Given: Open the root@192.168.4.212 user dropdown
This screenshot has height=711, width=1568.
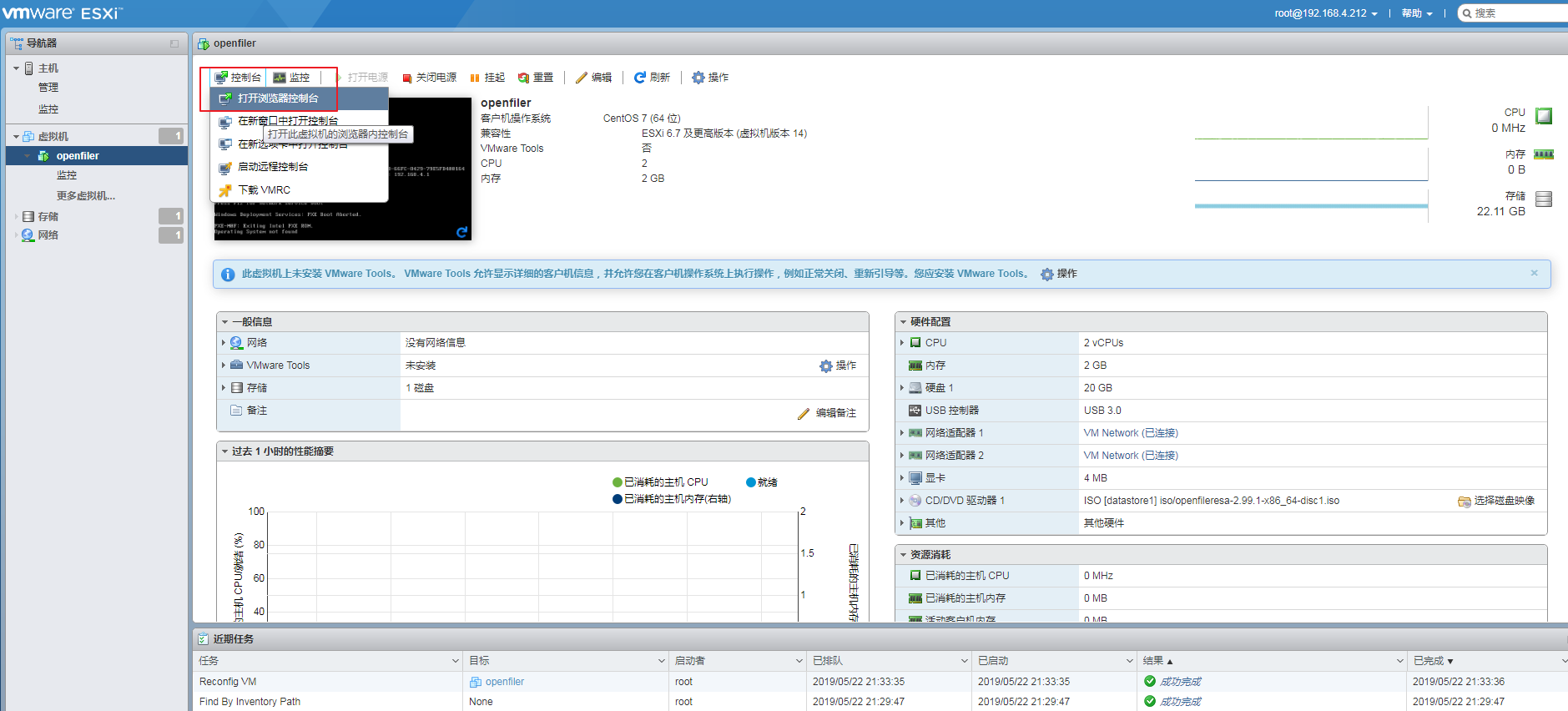Looking at the screenshot, I should [x=1325, y=13].
